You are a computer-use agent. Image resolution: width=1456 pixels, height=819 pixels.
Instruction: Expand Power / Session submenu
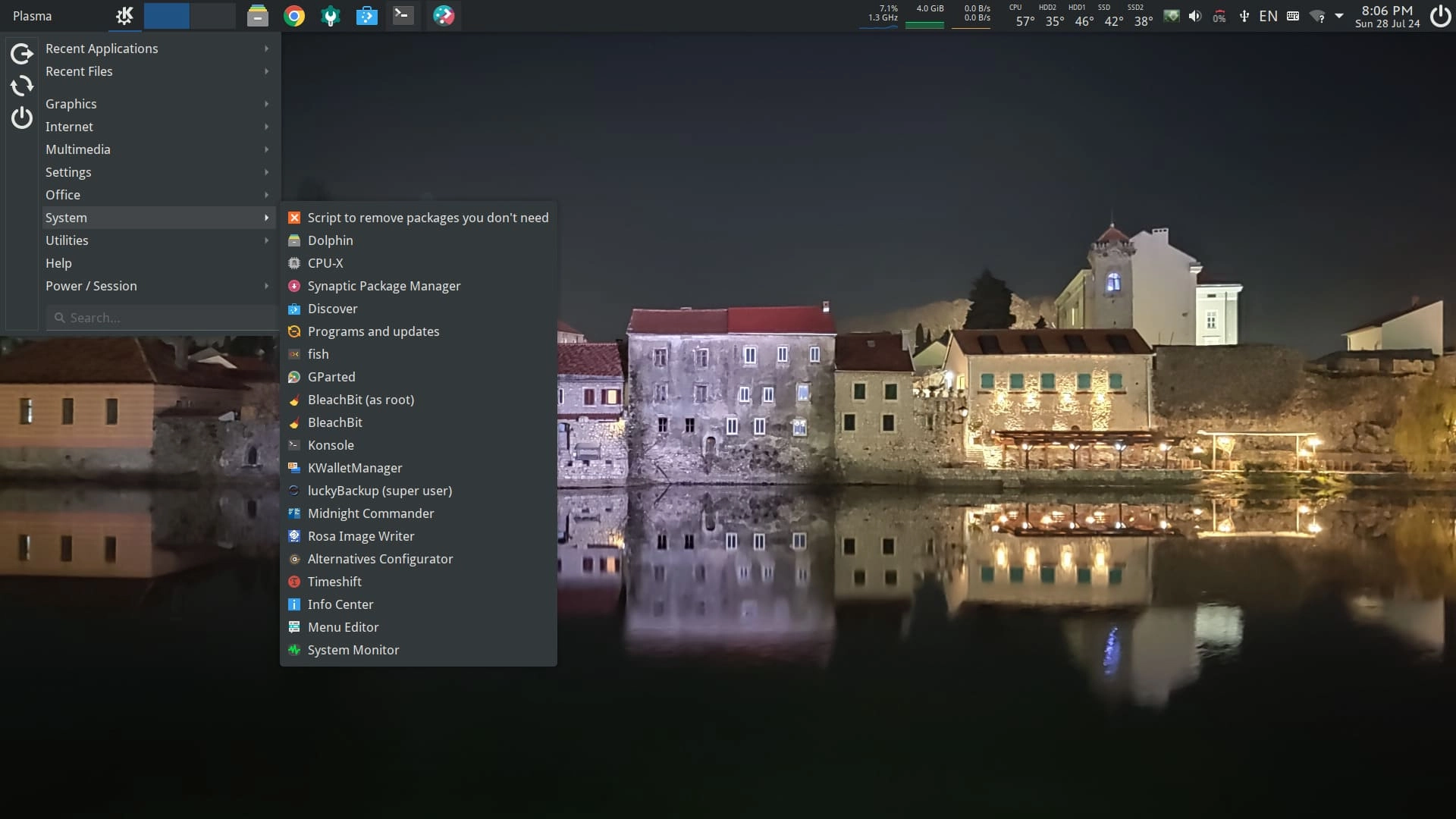(158, 286)
